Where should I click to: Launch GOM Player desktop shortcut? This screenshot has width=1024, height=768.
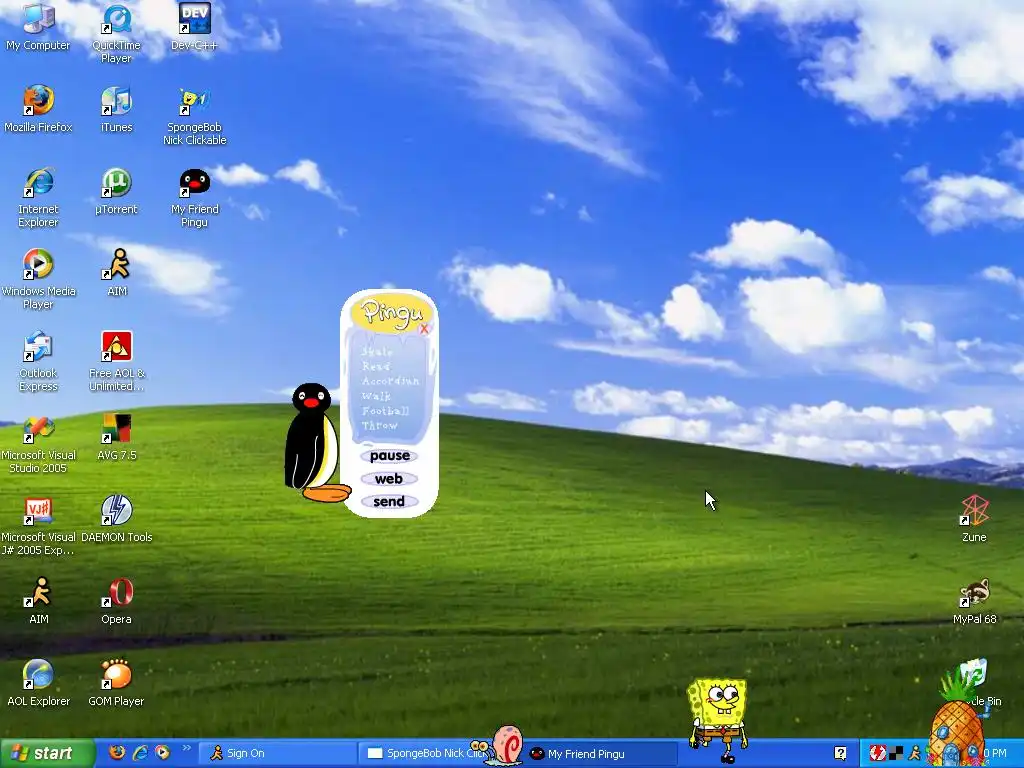116,683
